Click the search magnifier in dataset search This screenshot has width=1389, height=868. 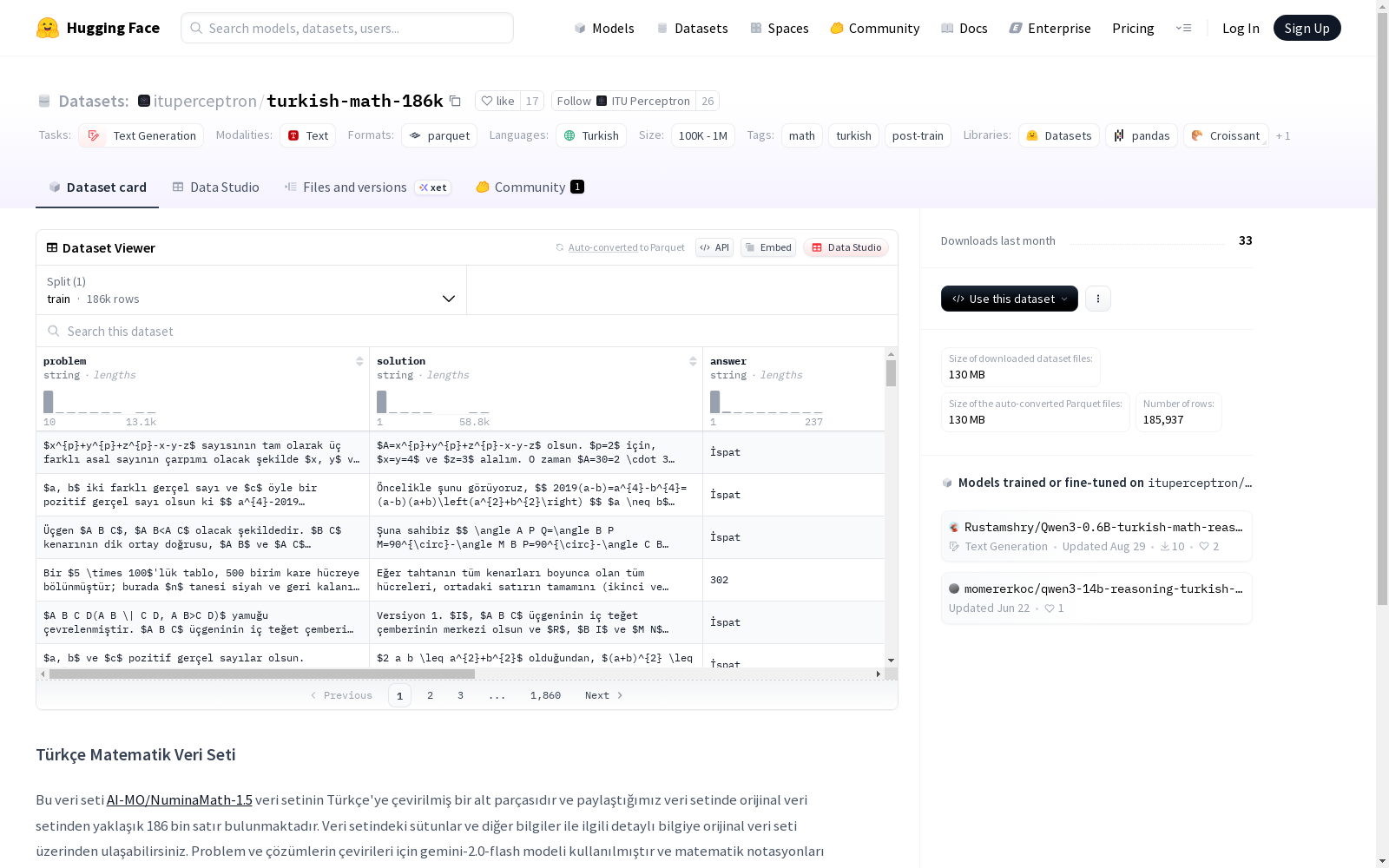[x=54, y=331]
